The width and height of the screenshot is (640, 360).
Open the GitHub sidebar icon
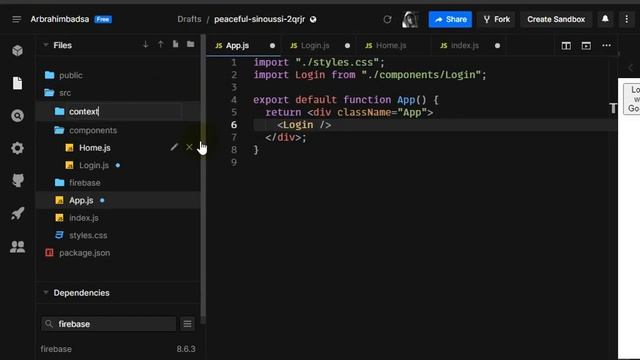point(17,180)
